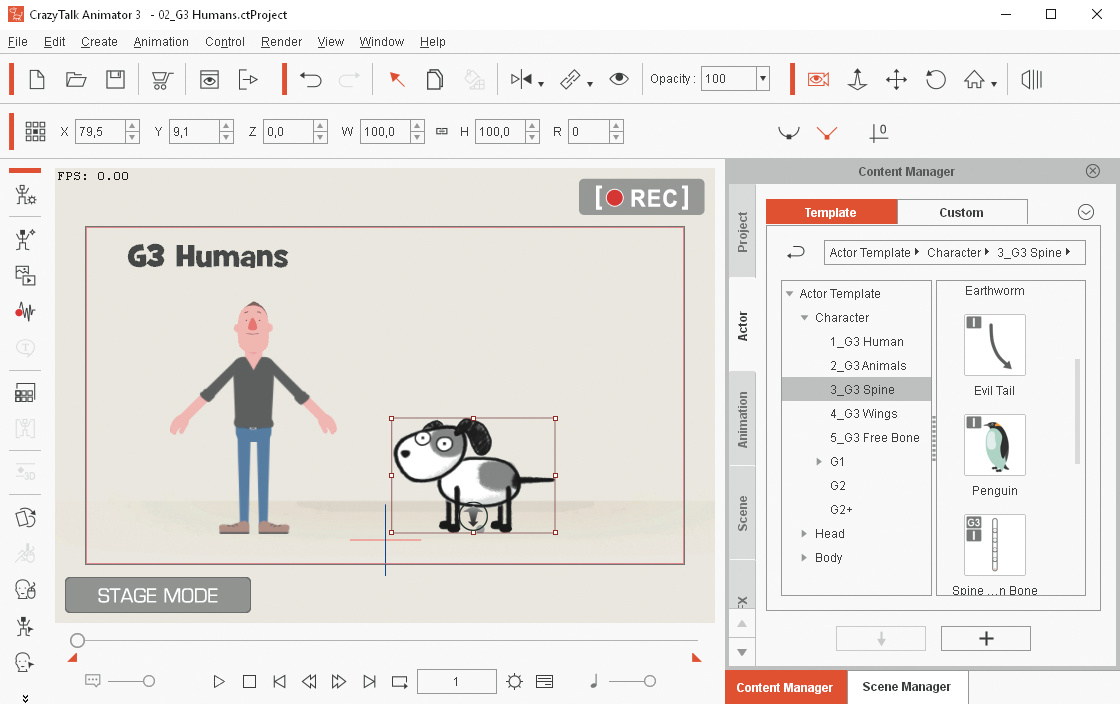
Task: Click the New Project icon
Action: click(x=36, y=80)
